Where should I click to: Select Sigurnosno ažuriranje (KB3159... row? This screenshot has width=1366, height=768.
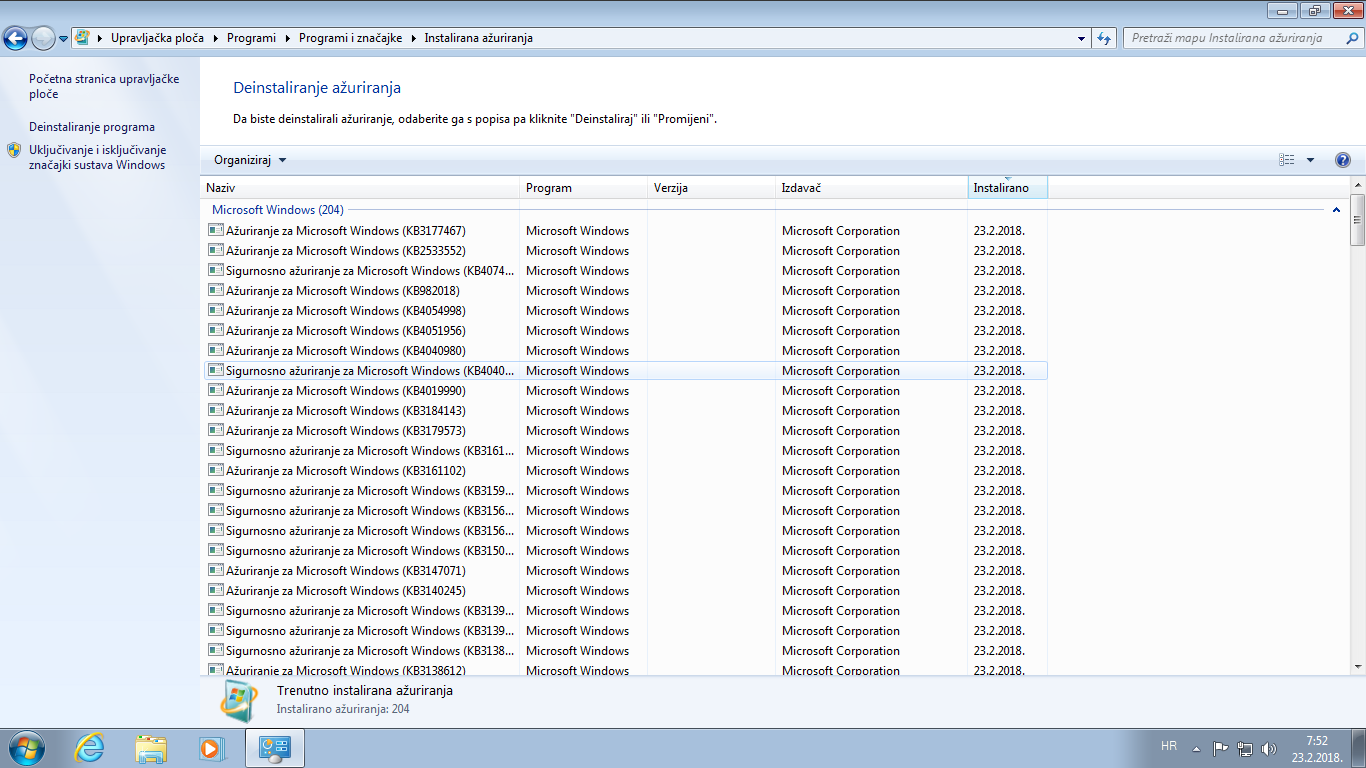(x=626, y=490)
